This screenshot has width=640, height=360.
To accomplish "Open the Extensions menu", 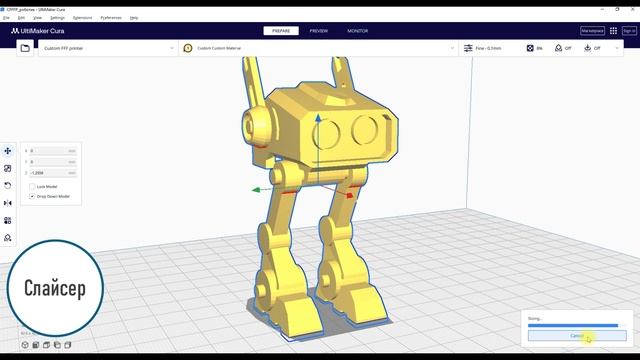I will tap(82, 18).
